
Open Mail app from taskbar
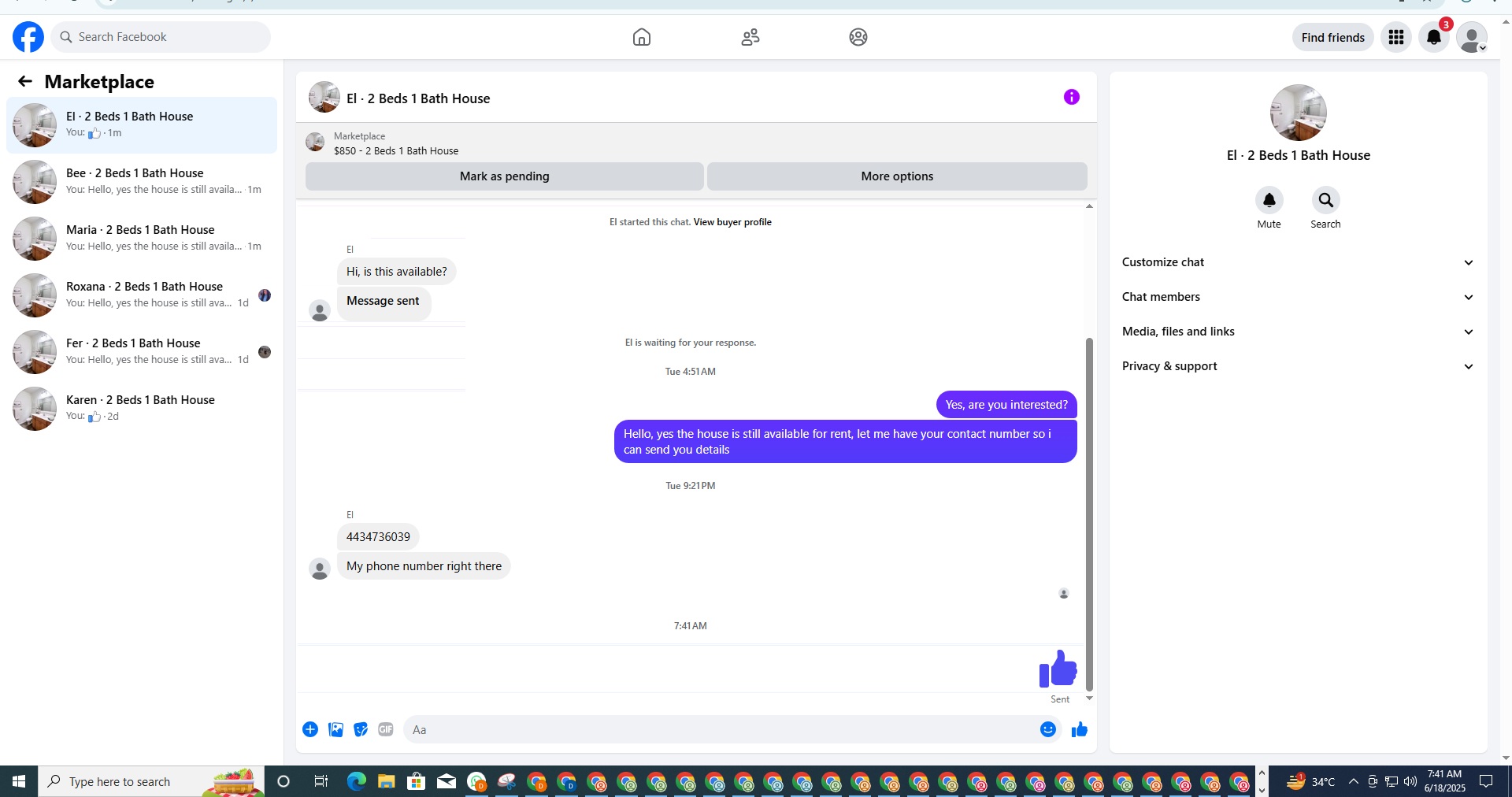(447, 781)
